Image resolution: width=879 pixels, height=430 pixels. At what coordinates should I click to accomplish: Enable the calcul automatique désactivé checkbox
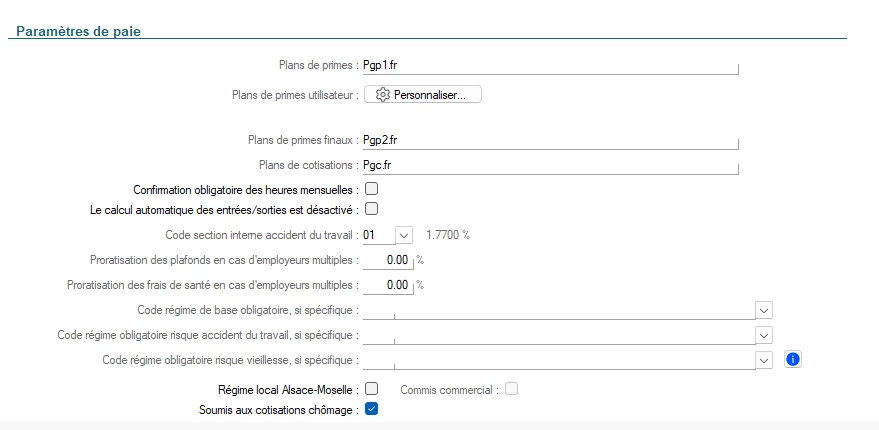tap(371, 209)
